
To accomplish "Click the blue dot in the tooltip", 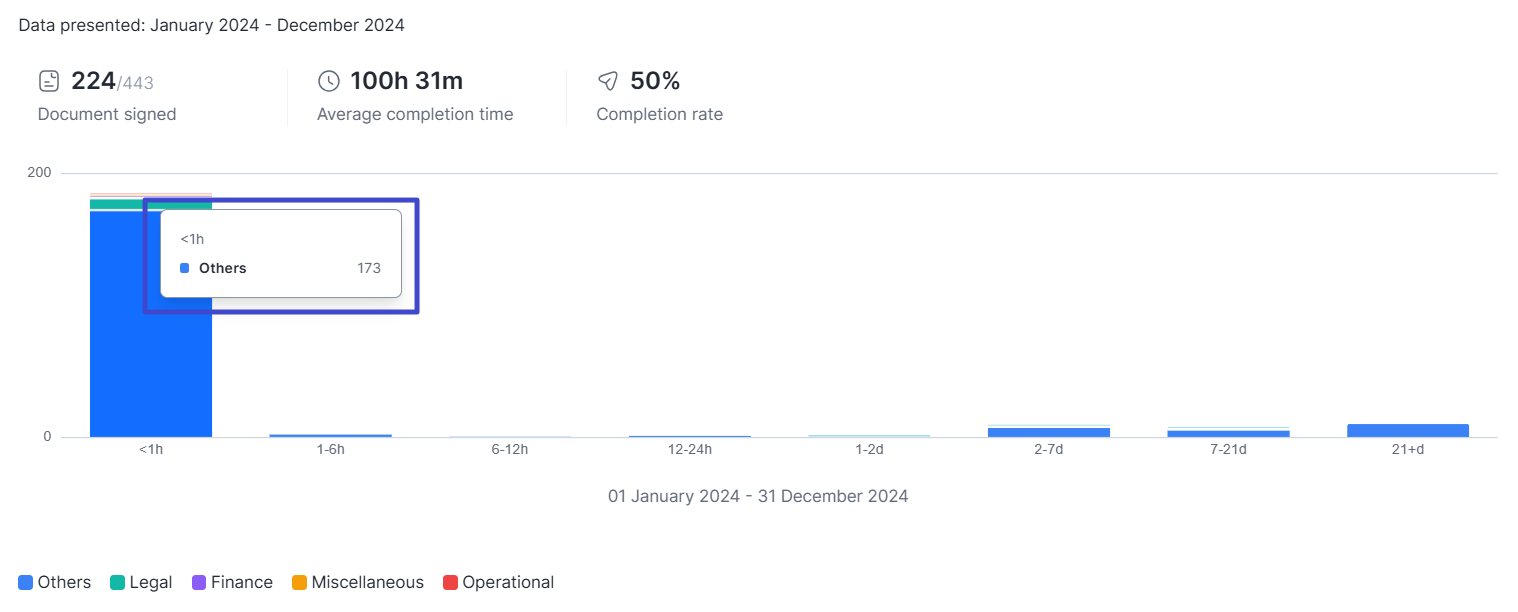I will pyautogui.click(x=184, y=268).
